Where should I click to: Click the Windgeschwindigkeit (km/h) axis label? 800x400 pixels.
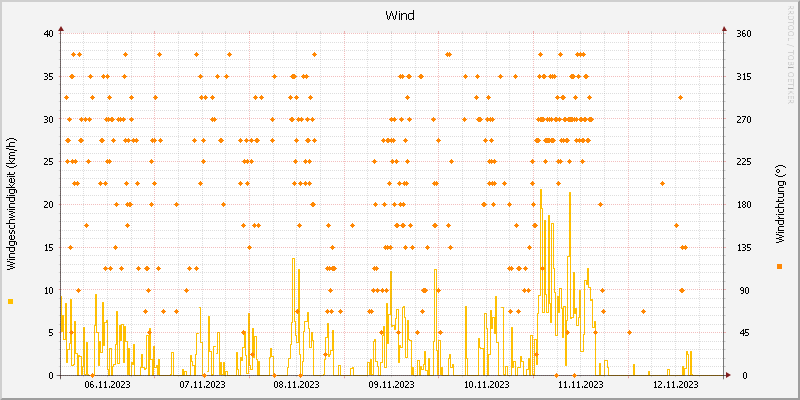(12, 204)
